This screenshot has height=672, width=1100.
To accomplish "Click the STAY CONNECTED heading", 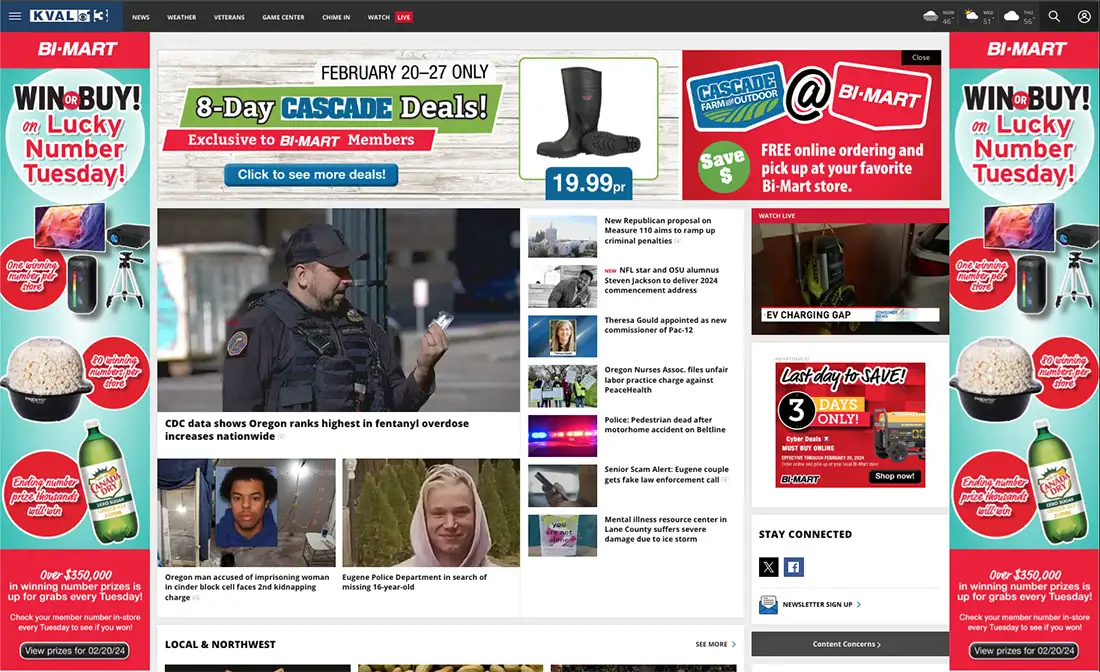I will point(805,534).
